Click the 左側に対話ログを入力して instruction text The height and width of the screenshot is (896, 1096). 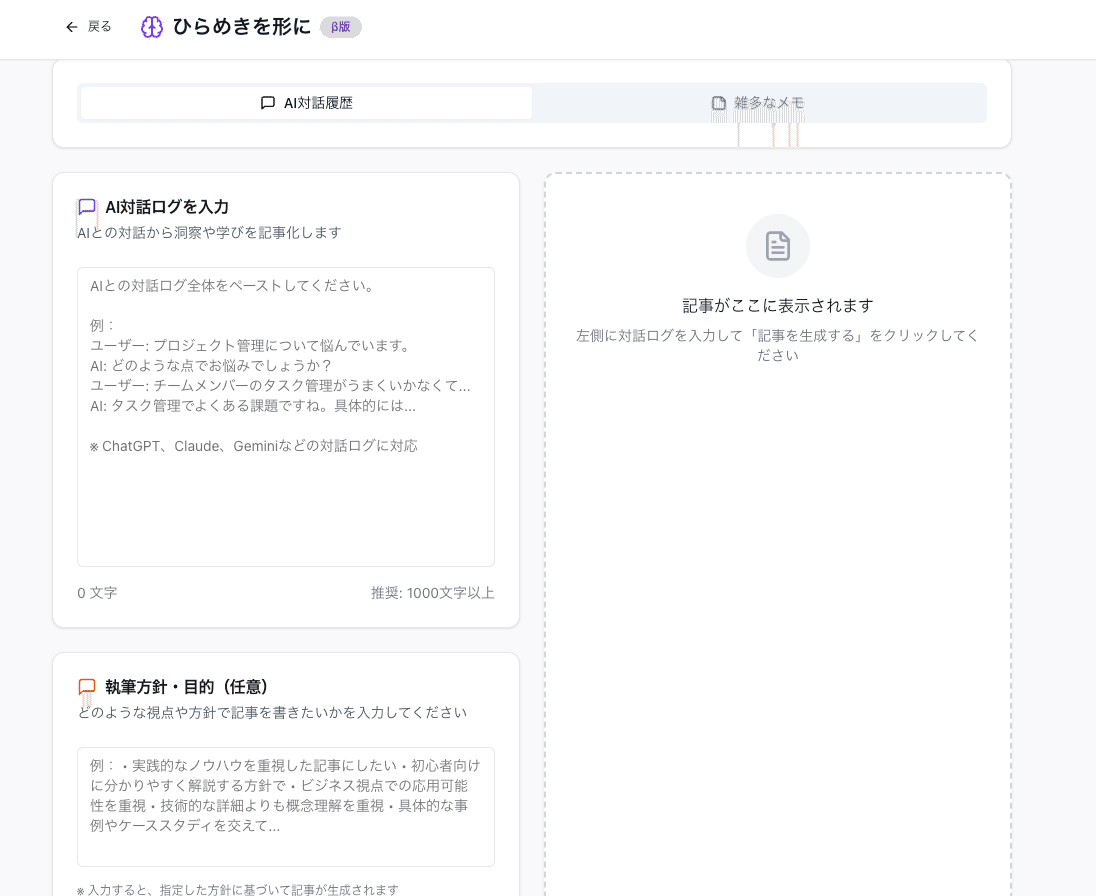click(778, 345)
